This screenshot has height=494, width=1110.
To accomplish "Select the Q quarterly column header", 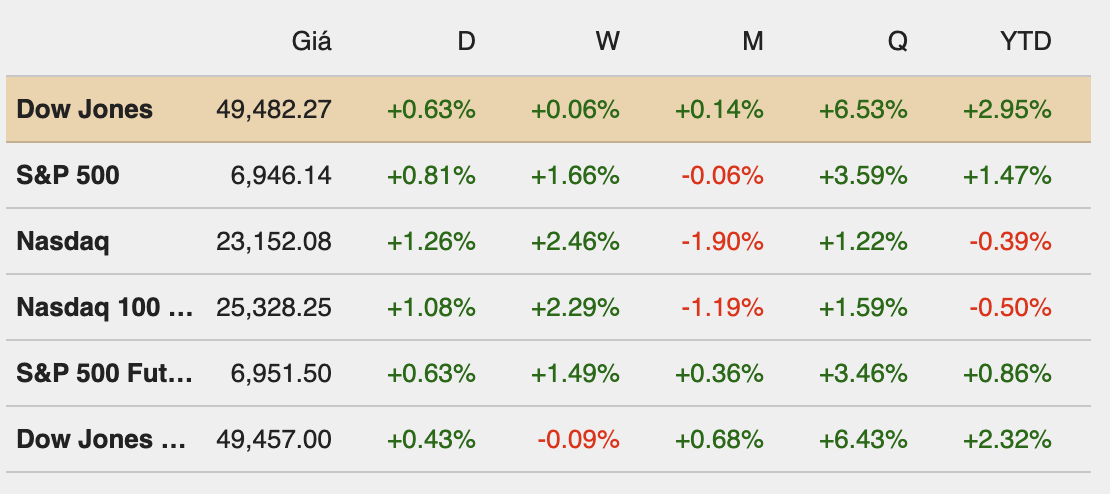I will [897, 41].
